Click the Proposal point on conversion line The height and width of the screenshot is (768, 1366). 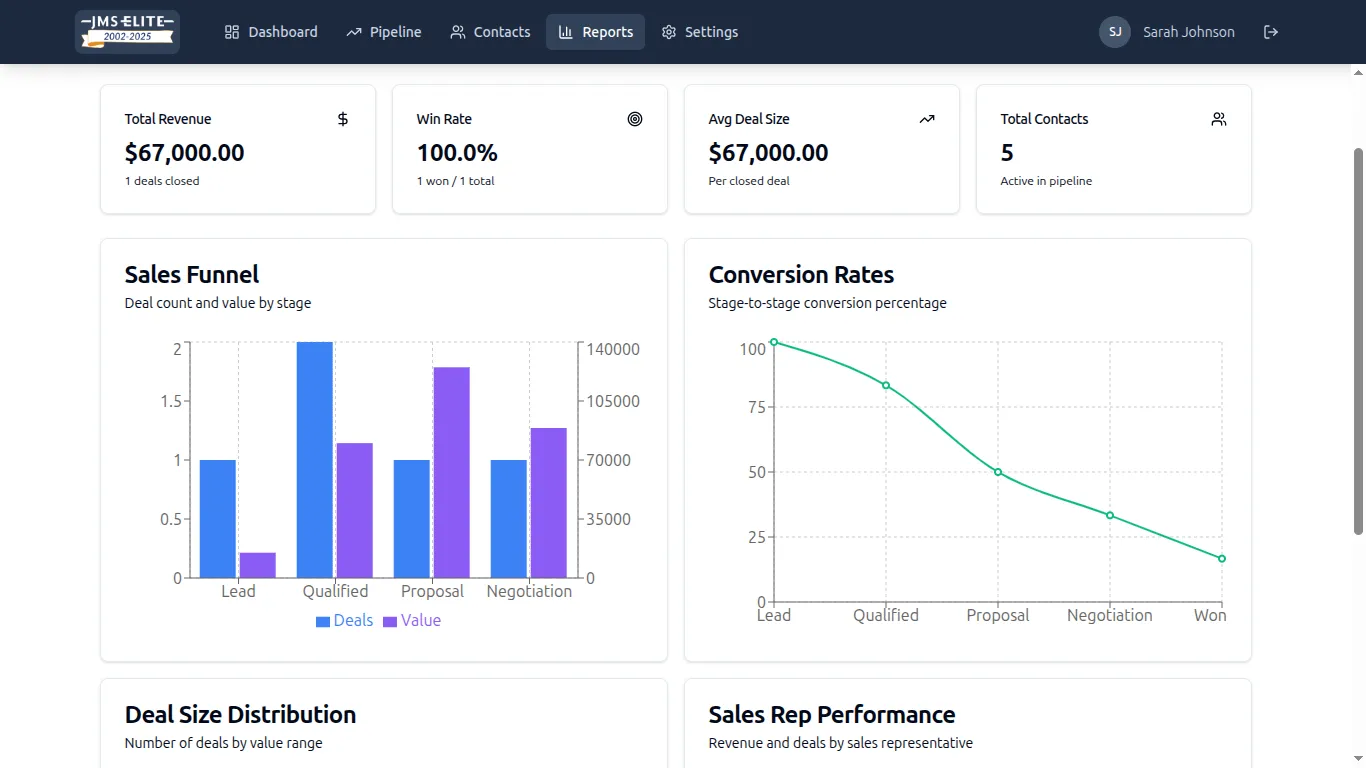pos(998,472)
